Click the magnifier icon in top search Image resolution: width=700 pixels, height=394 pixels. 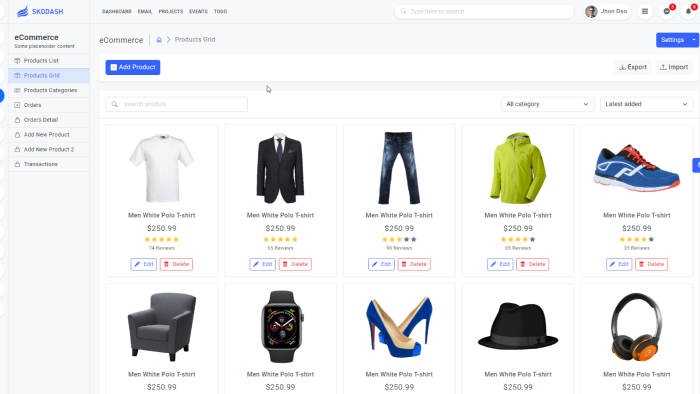click(x=403, y=12)
